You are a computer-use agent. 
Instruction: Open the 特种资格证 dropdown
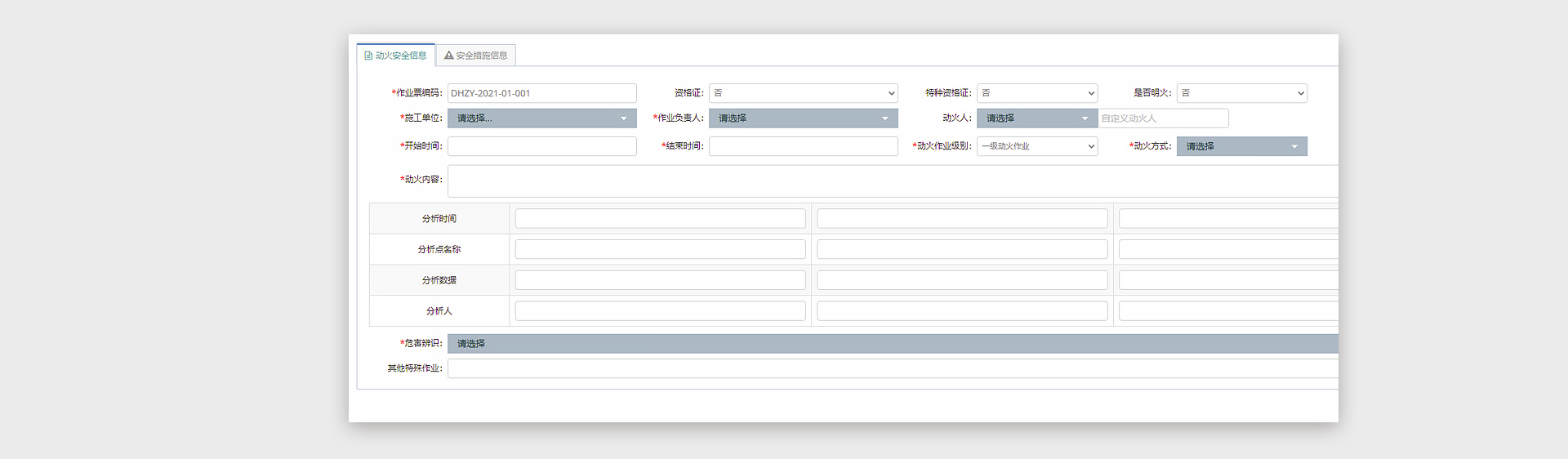pyautogui.click(x=1036, y=93)
